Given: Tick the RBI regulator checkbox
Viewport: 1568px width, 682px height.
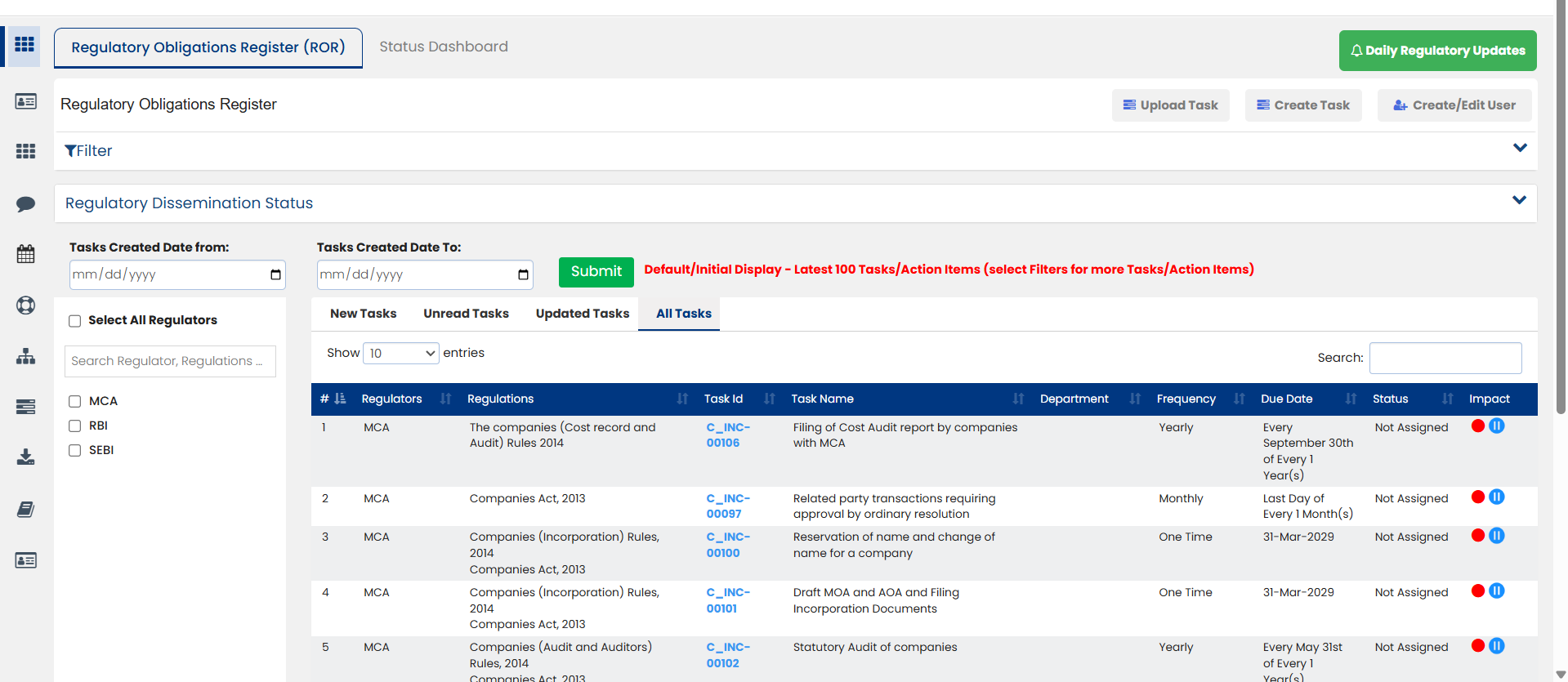Looking at the screenshot, I should pyautogui.click(x=75, y=426).
